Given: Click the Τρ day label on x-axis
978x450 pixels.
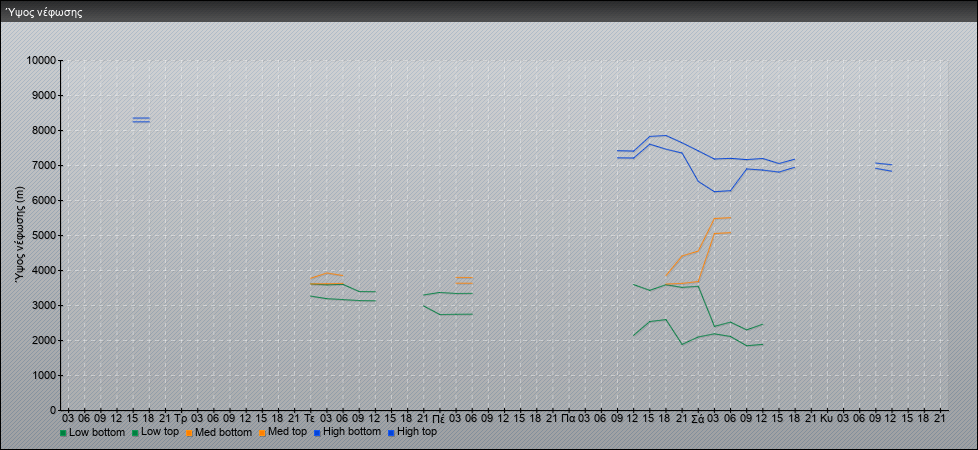Looking at the screenshot, I should (x=181, y=419).
